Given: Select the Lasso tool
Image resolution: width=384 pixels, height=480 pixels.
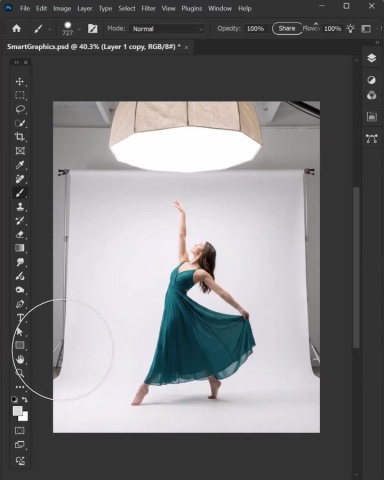Looking at the screenshot, I should (x=20, y=109).
